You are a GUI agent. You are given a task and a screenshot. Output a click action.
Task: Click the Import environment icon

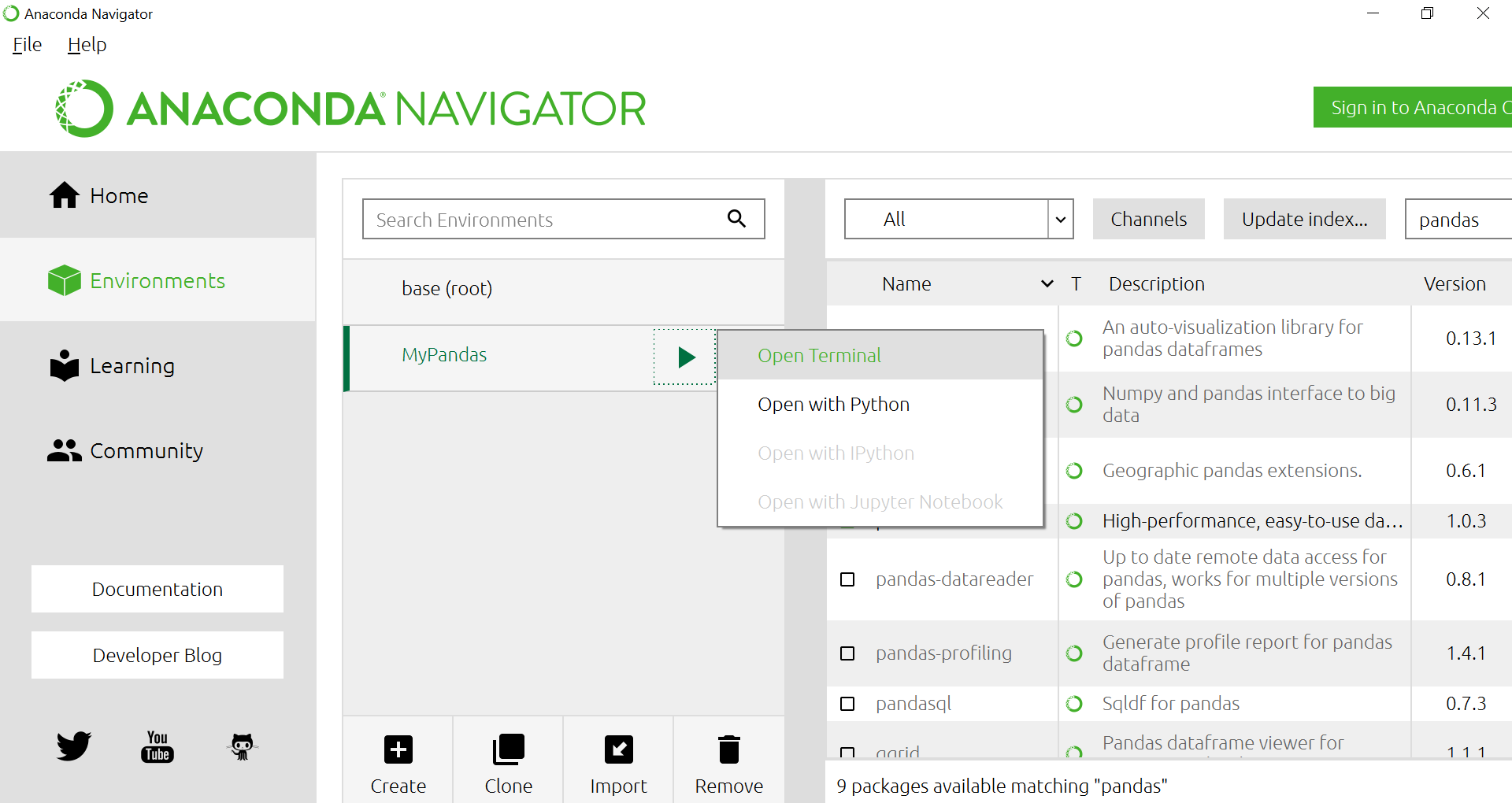pos(618,749)
